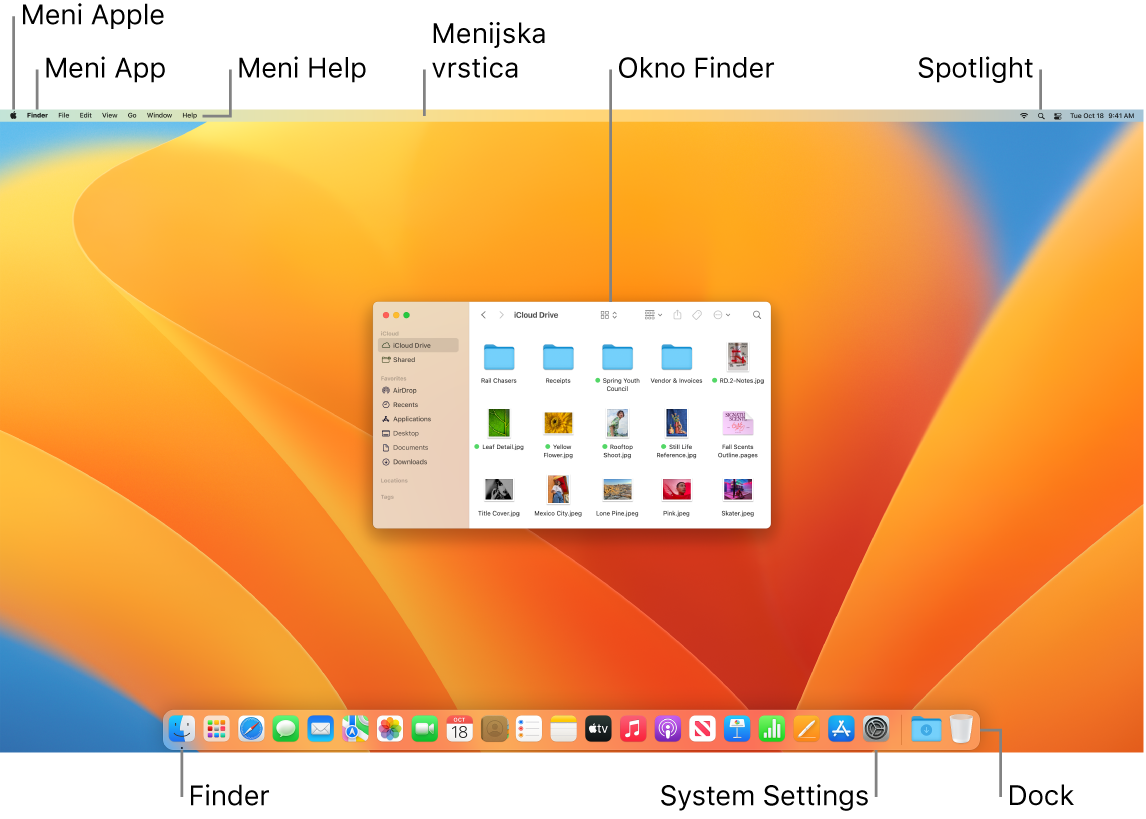Open the view options dropdown in the toolbar

pos(653,315)
